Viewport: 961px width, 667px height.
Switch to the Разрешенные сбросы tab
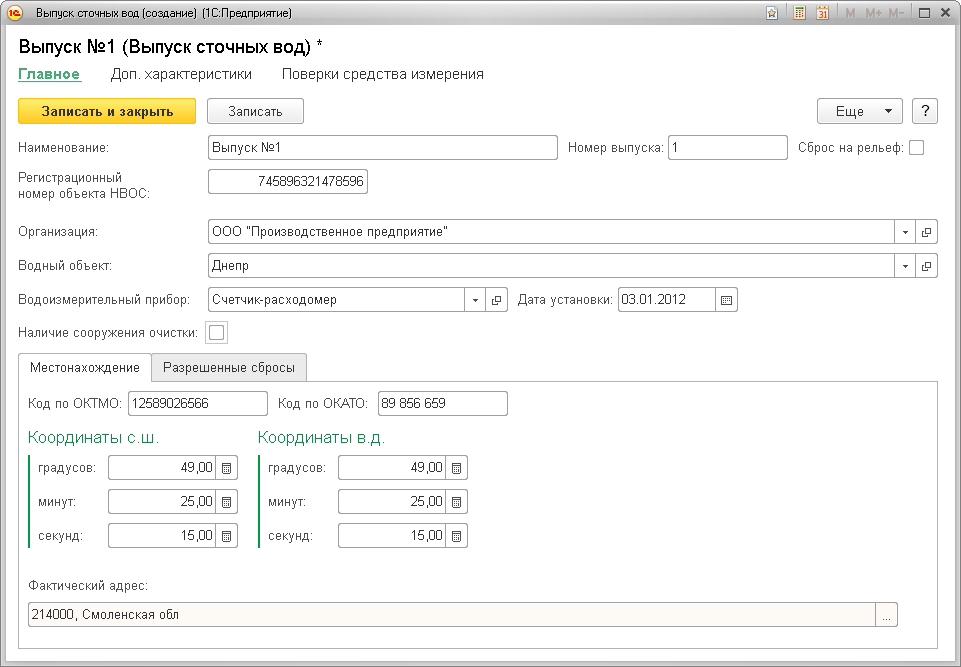pyautogui.click(x=229, y=368)
